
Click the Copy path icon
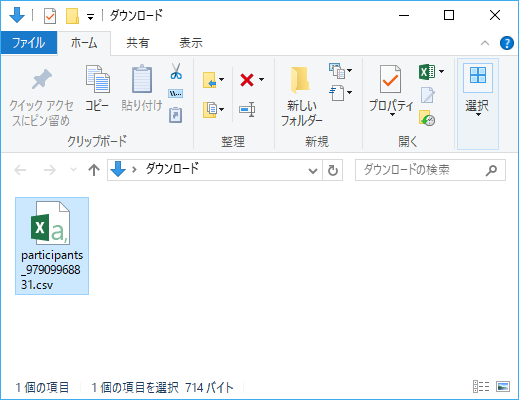[x=176, y=94]
